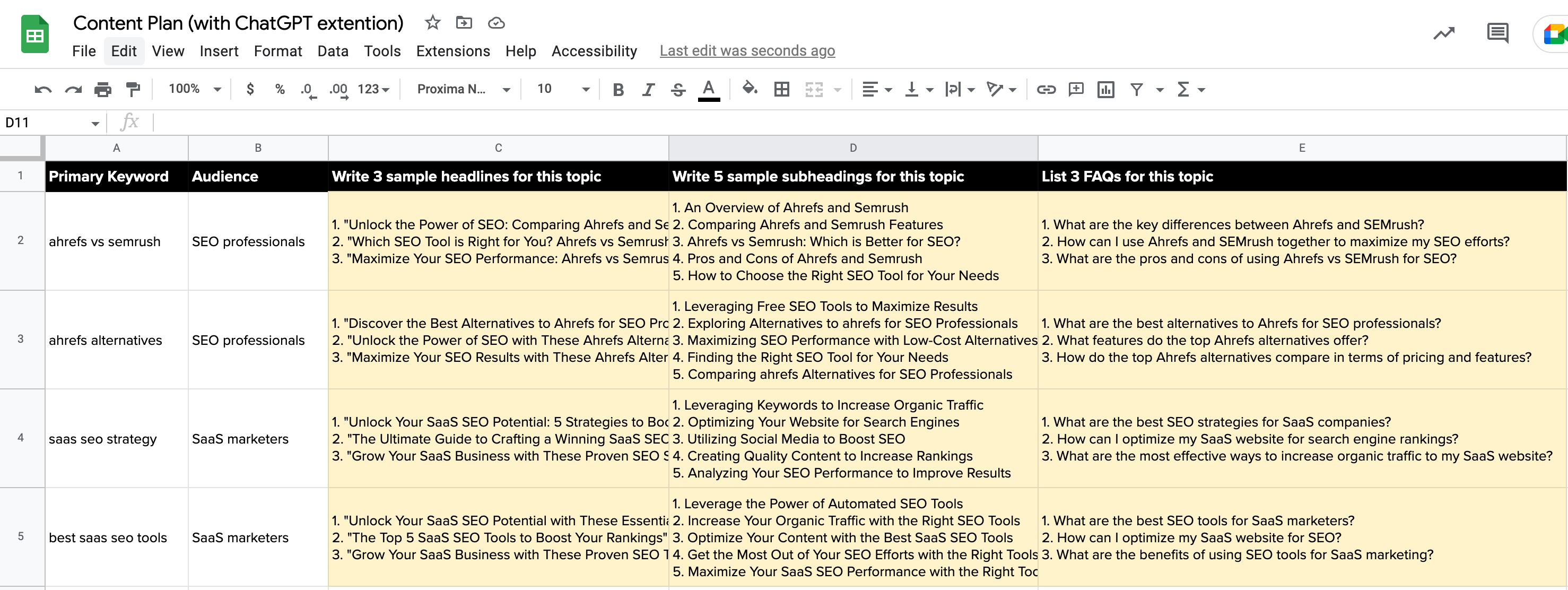Open the Google Sheets home icon

(34, 34)
